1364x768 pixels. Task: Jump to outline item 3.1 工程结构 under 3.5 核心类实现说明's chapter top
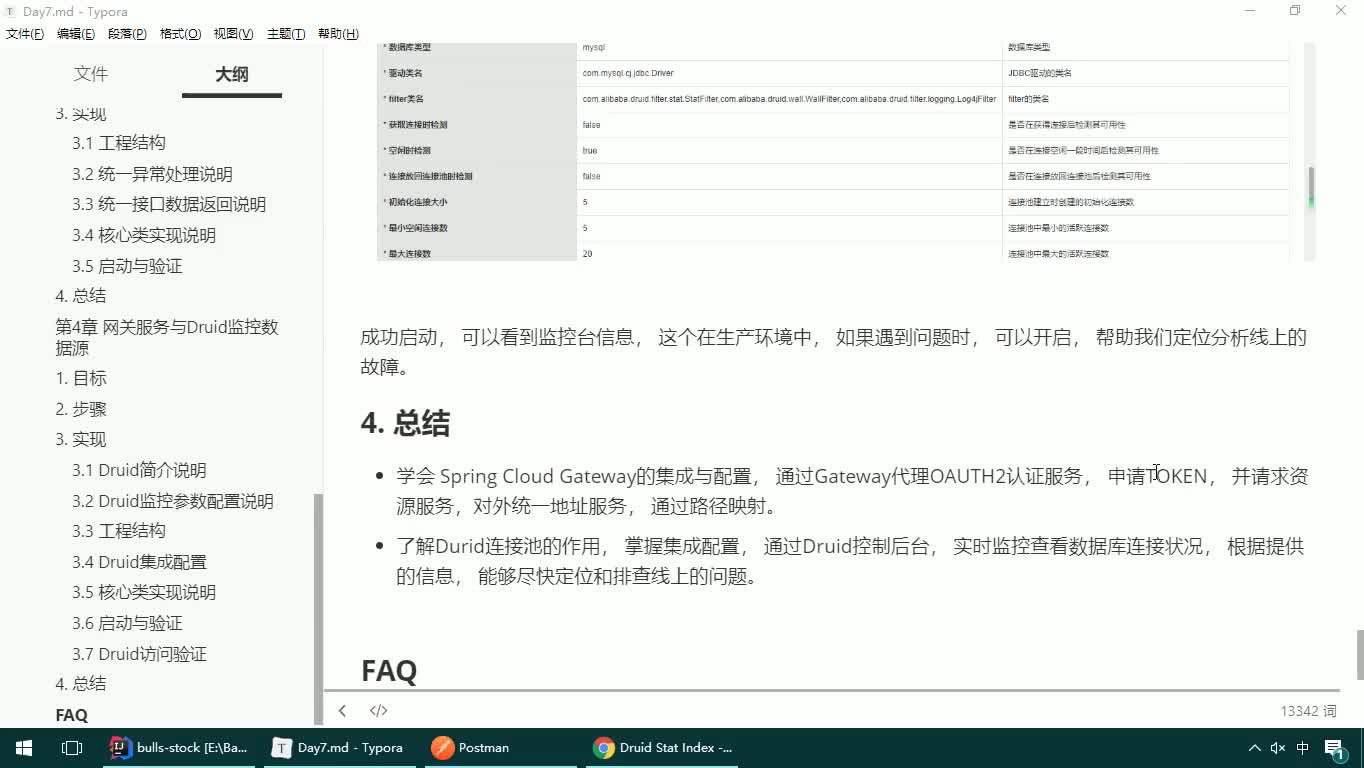pos(119,143)
